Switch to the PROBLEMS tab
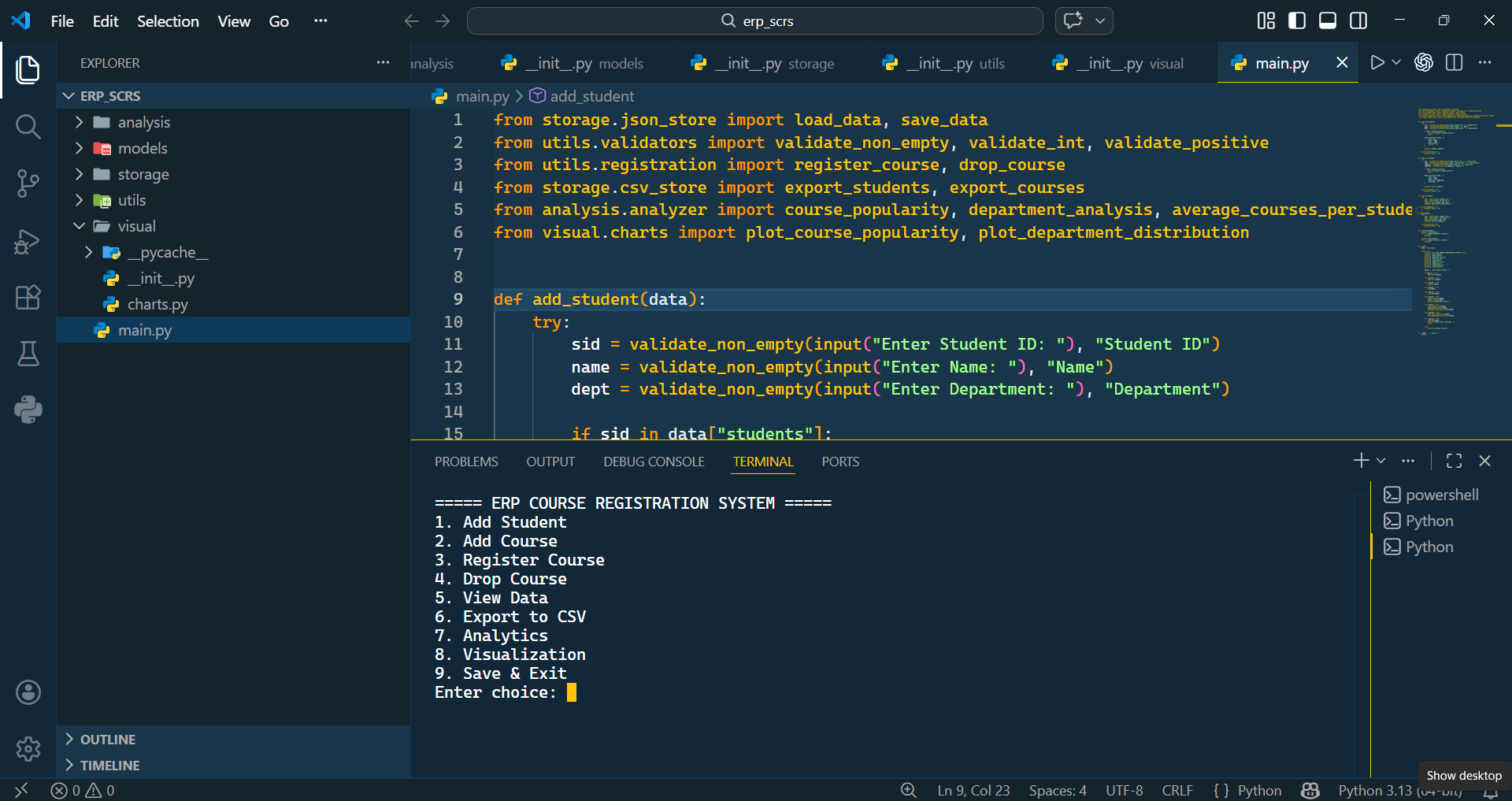The width and height of the screenshot is (1512, 801). 466,462
